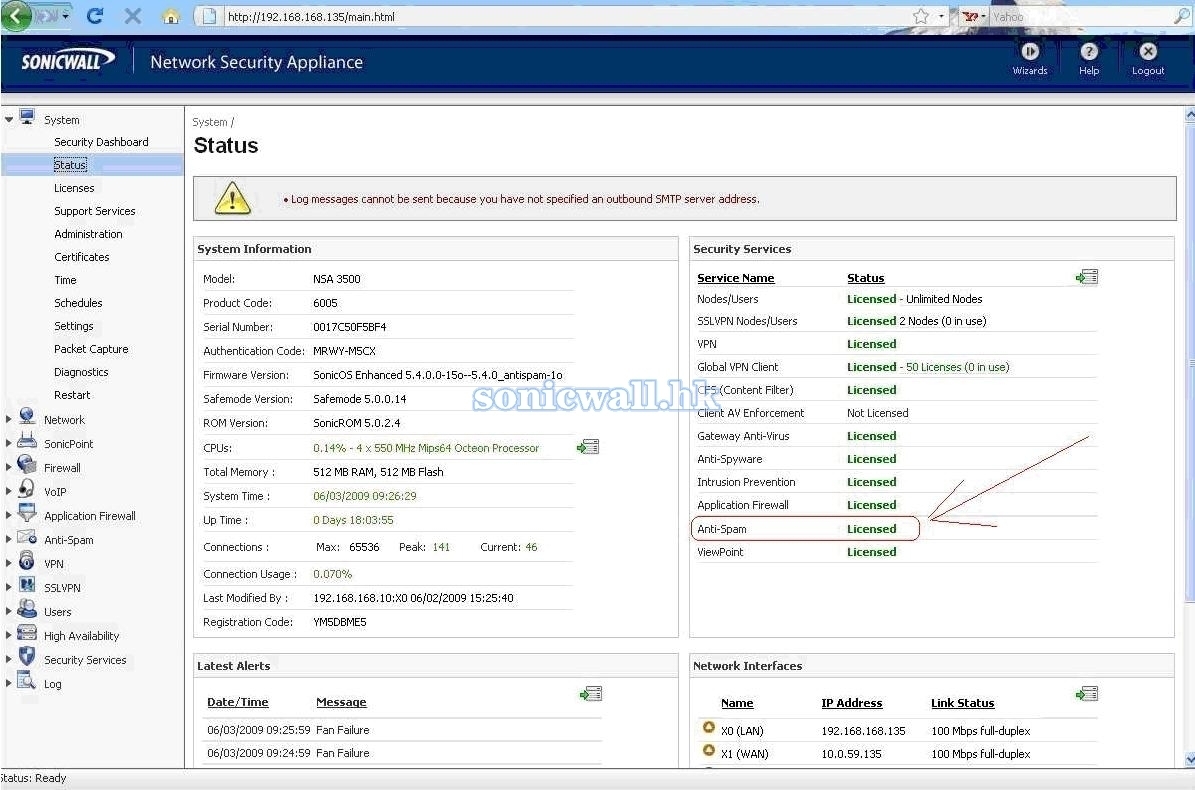Image resolution: width=1195 pixels, height=790 pixels.
Task: Go back with the browser back button
Action: coord(15,16)
